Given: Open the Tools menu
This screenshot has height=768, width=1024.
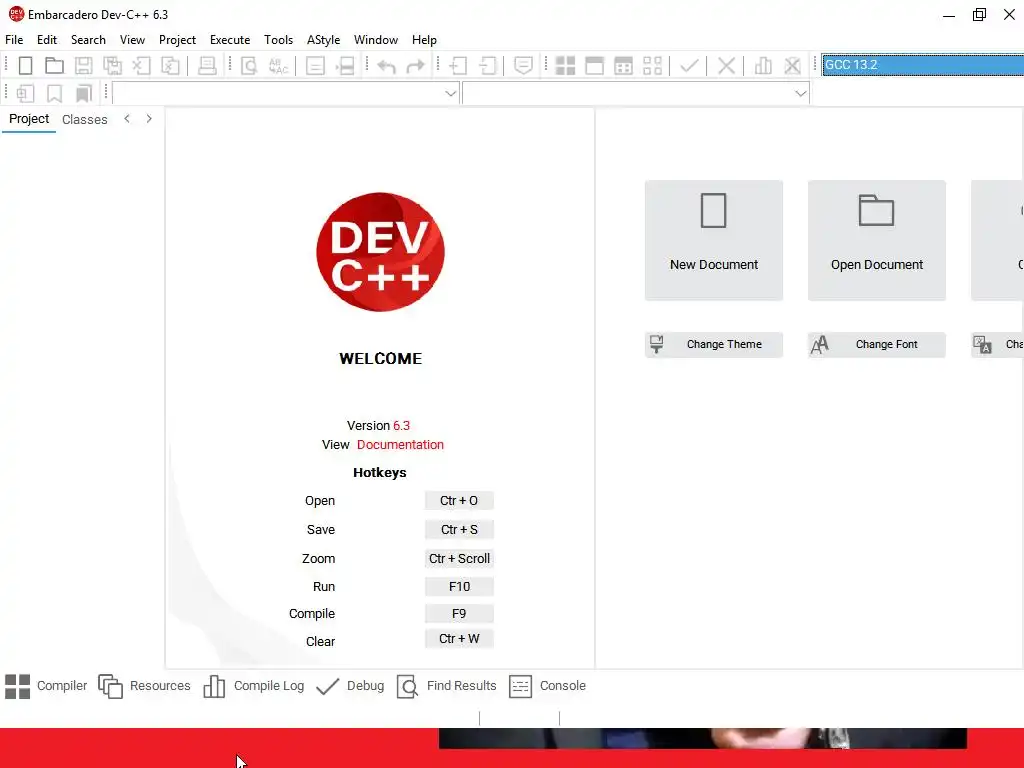Looking at the screenshot, I should [x=279, y=40].
